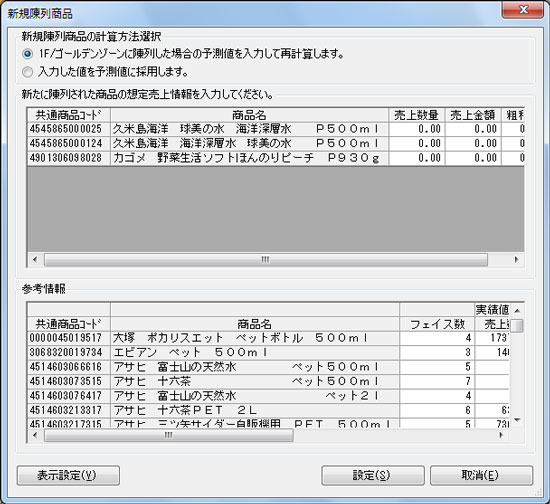The width and height of the screenshot is (550, 504).
Task: Select the エビアン ペット 500ml row
Action: click(268, 352)
